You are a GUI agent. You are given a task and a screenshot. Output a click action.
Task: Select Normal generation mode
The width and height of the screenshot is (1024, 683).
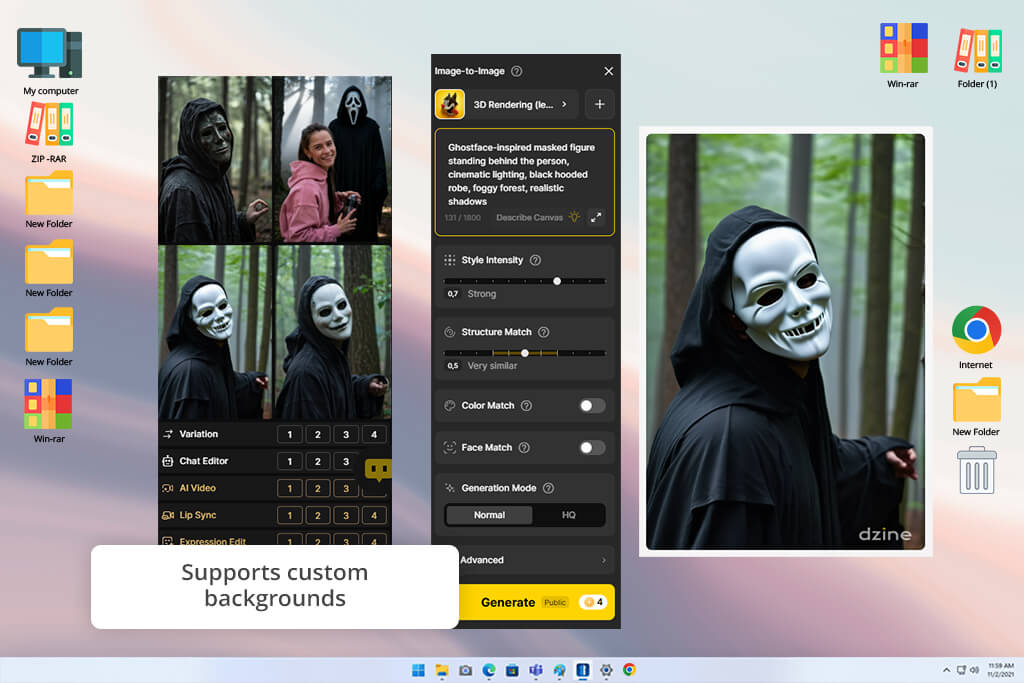click(x=489, y=515)
